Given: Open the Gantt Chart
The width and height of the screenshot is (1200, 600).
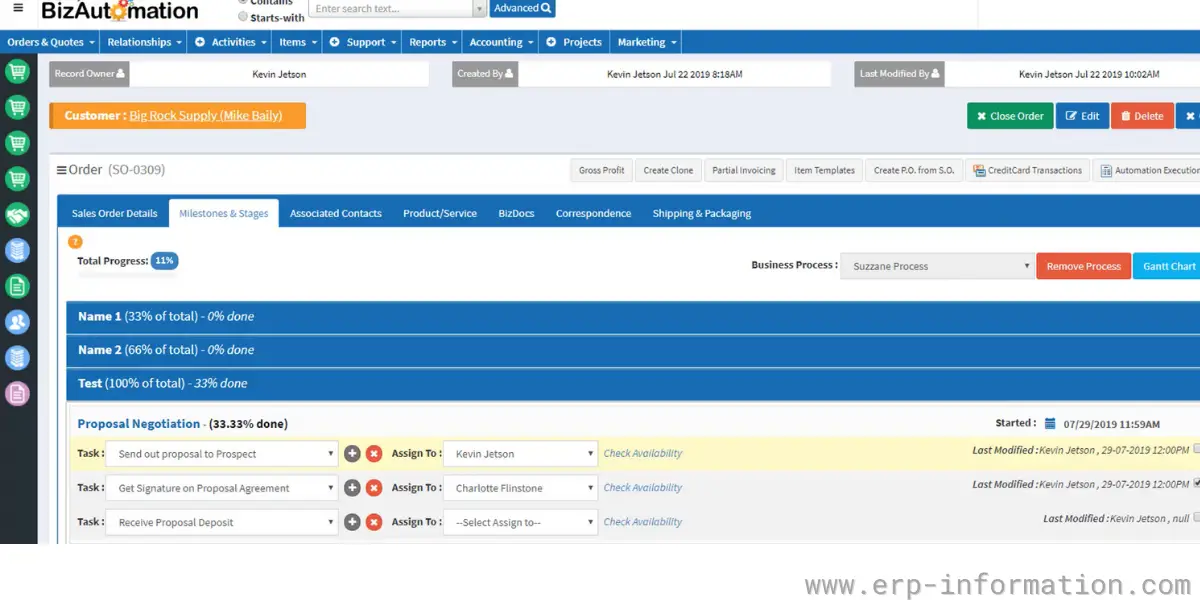Looking at the screenshot, I should (x=1167, y=266).
